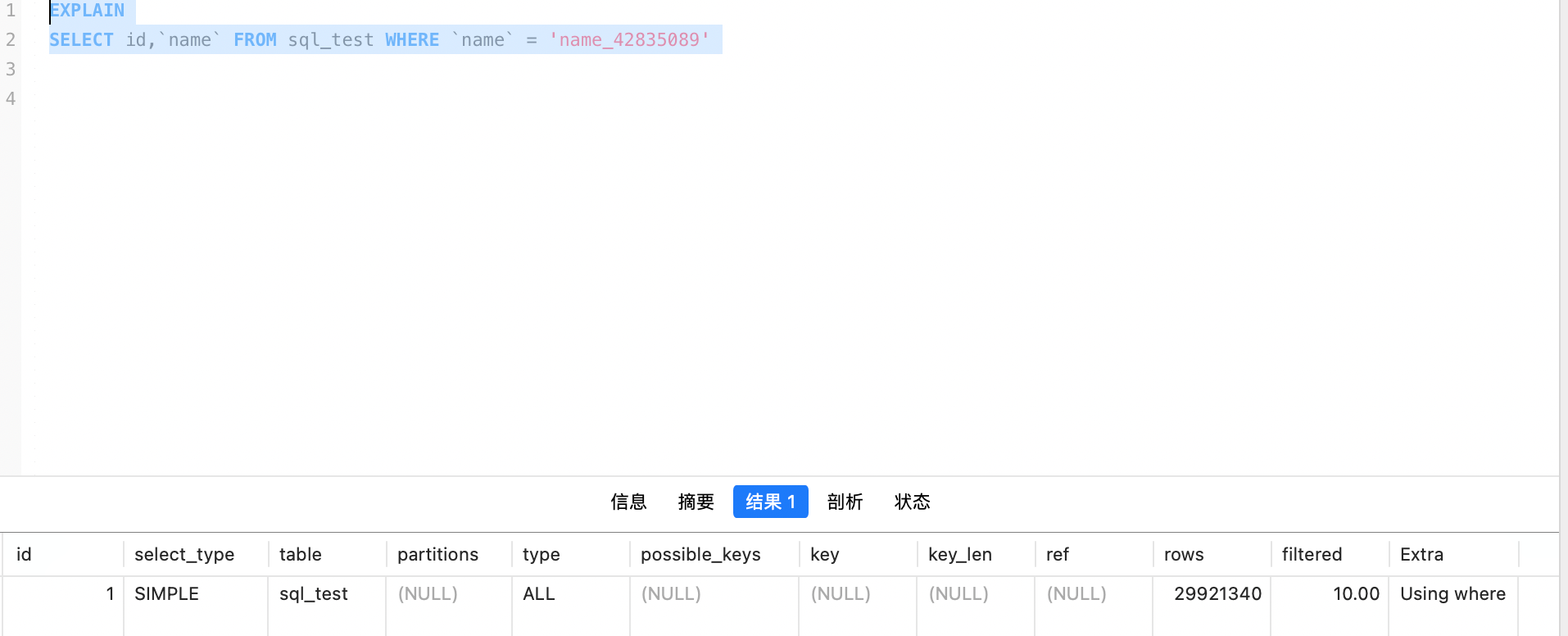Select the ALL type cell
Viewport: 1568px width, 636px height.
[x=538, y=594]
